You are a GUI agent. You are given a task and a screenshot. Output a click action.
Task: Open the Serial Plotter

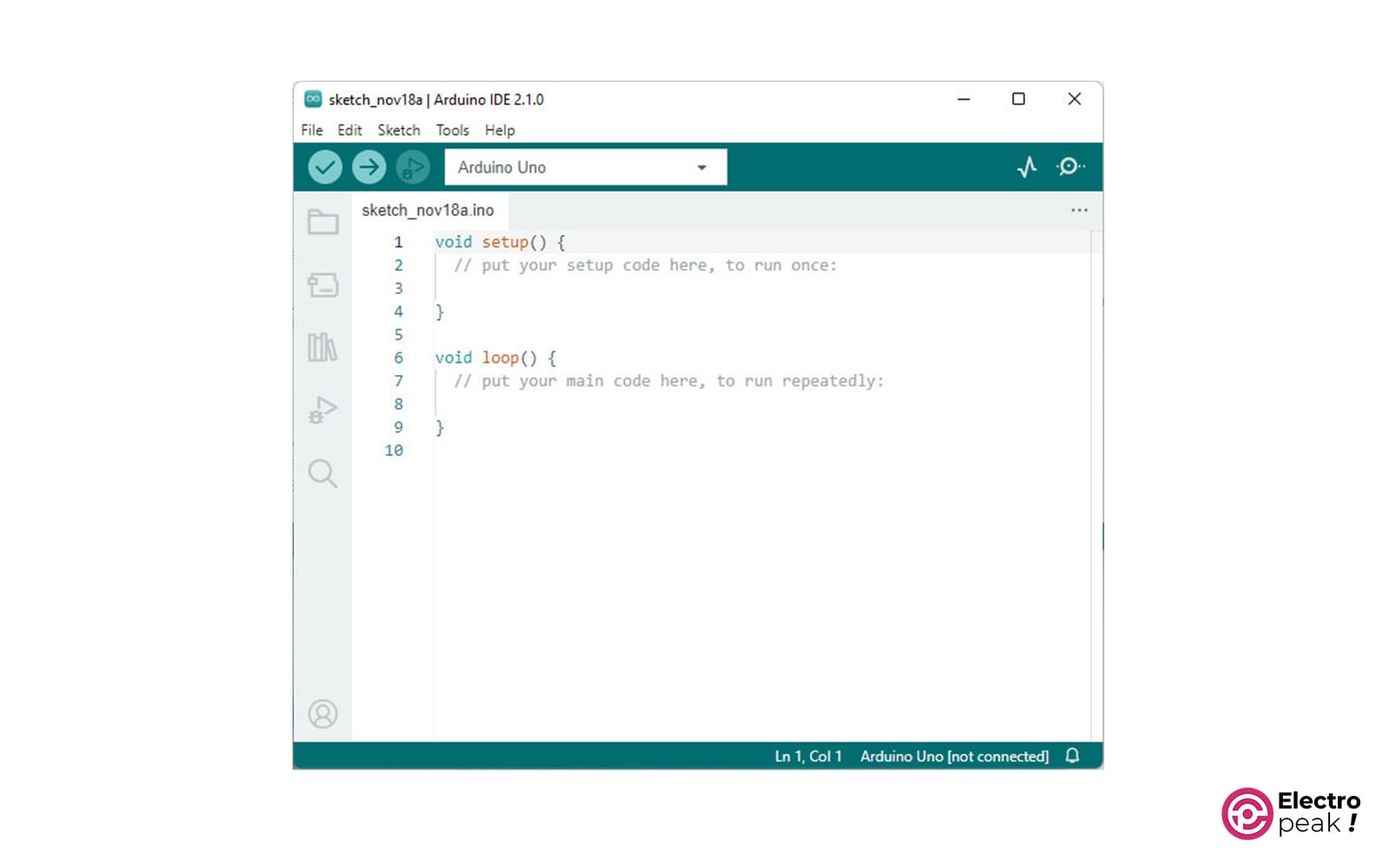click(1027, 167)
